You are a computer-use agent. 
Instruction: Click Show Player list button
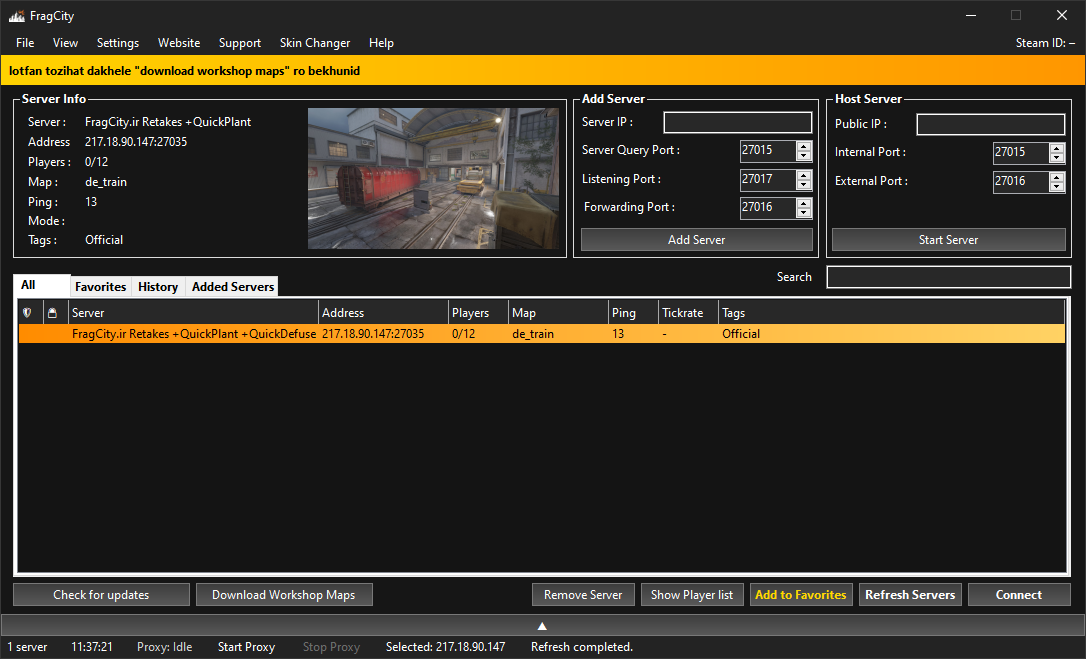(x=692, y=595)
